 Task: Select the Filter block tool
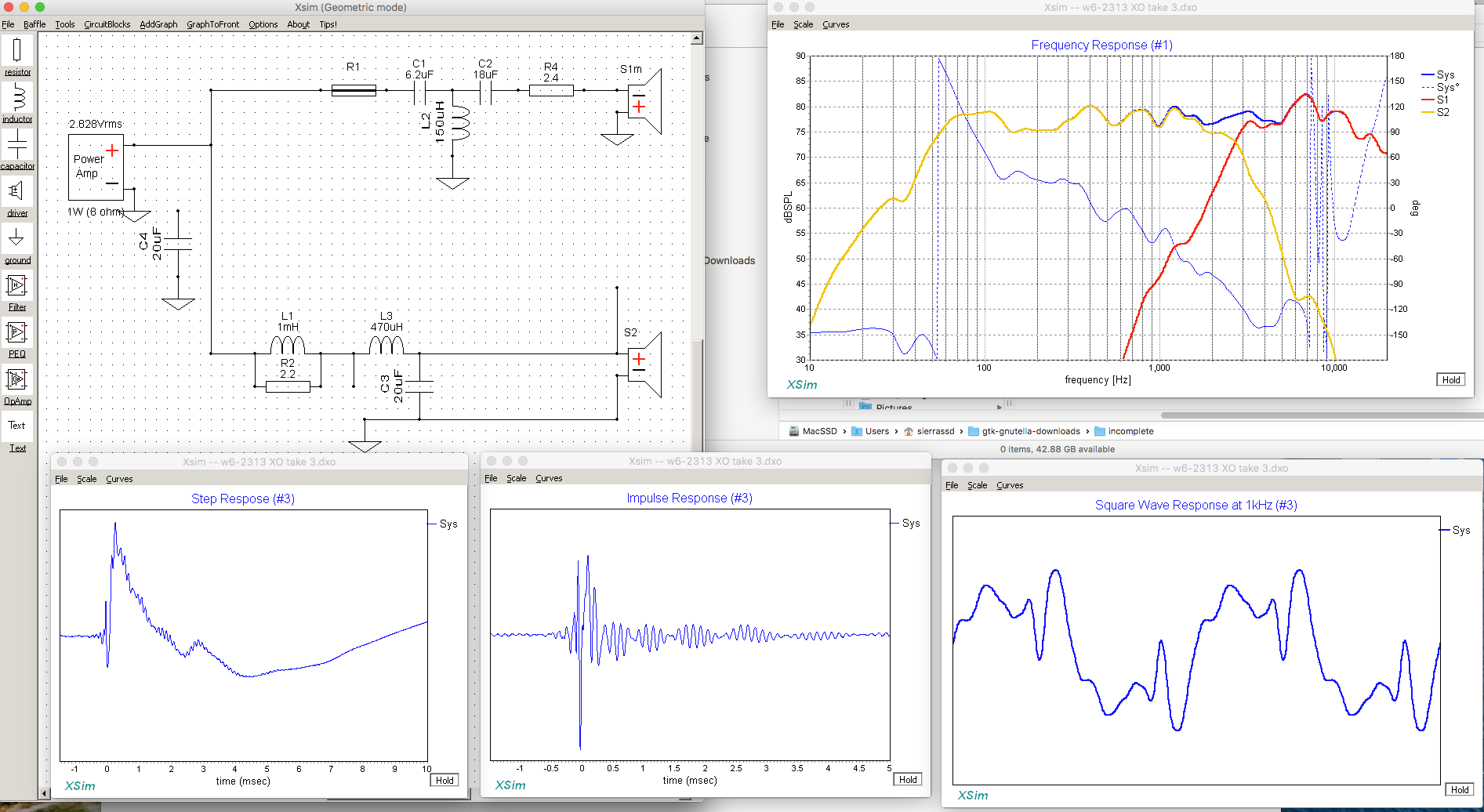[x=17, y=292]
